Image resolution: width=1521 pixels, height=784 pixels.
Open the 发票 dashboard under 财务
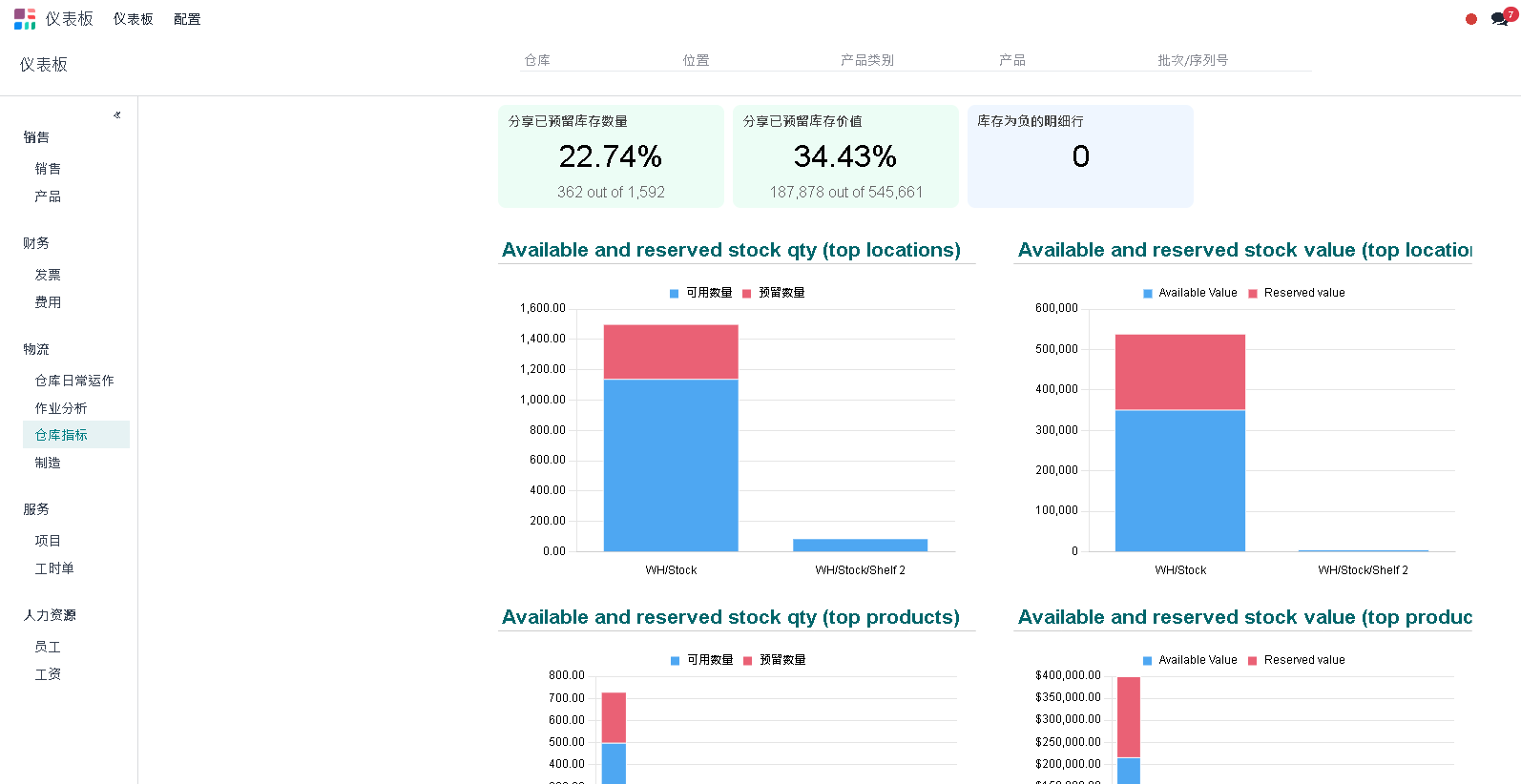pyautogui.click(x=48, y=275)
